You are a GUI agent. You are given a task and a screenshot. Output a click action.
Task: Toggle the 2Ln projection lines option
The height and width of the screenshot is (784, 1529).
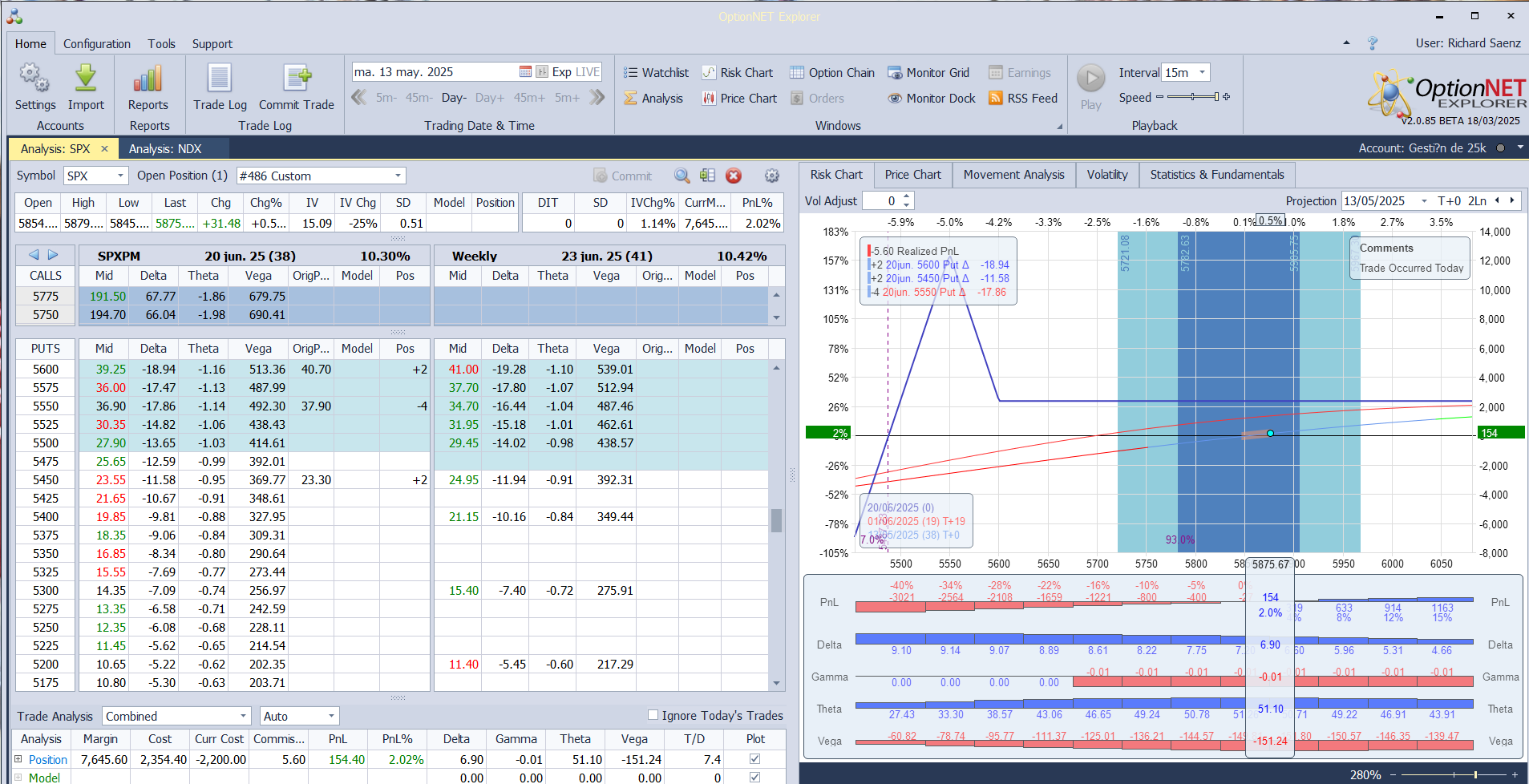[x=1477, y=200]
